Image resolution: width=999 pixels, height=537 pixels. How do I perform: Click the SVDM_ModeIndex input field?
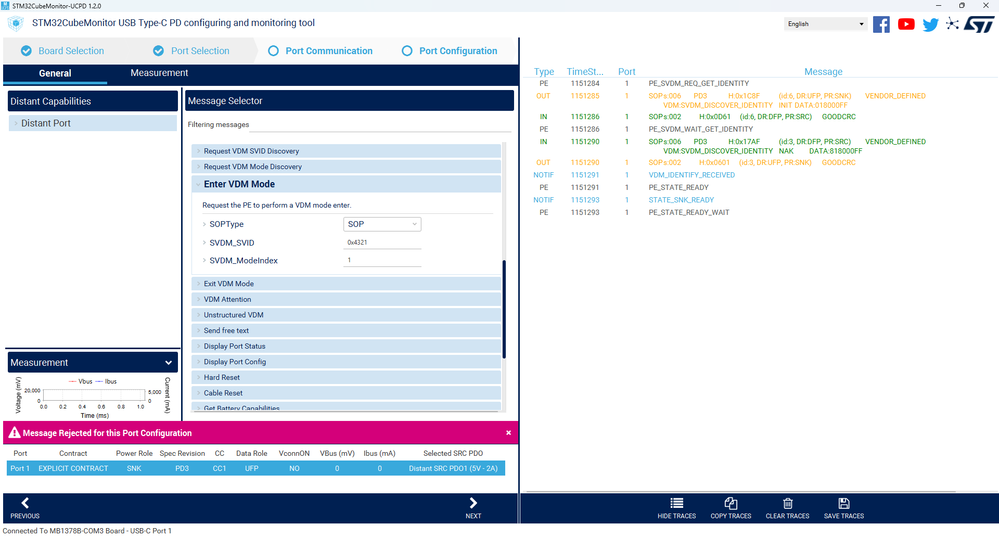coord(382,260)
